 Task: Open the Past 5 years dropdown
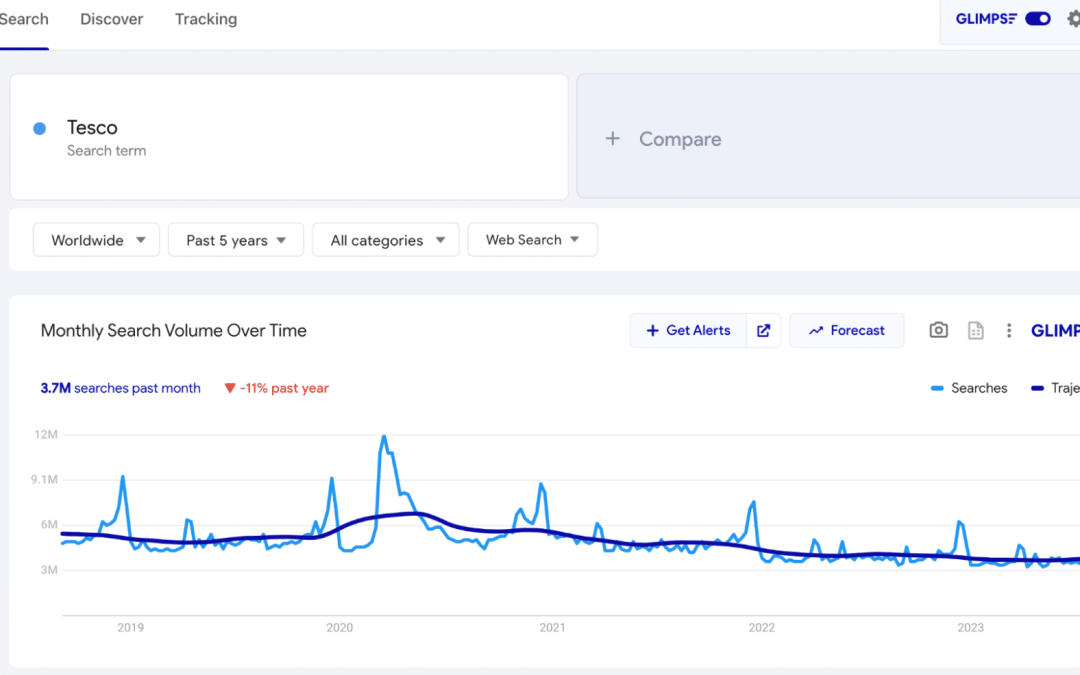pyautogui.click(x=236, y=240)
